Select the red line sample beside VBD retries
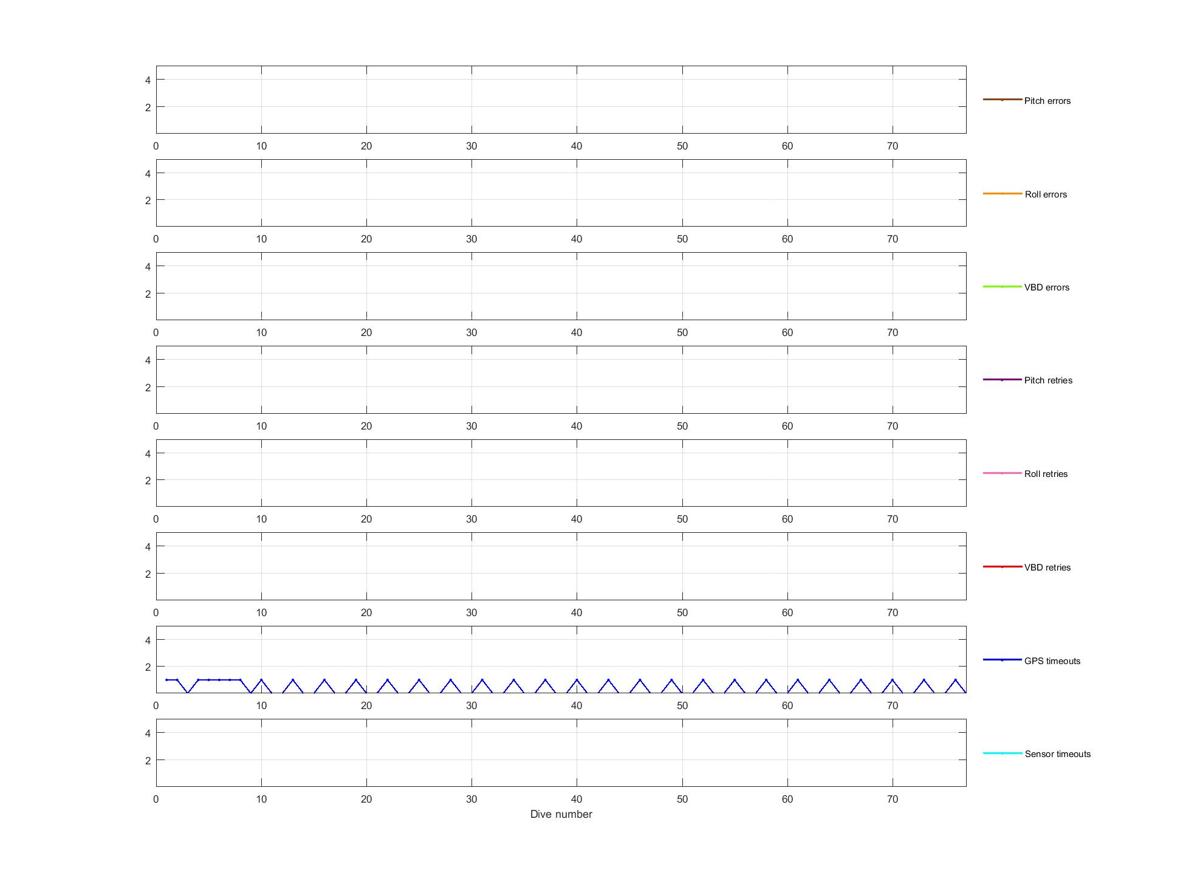The image size is (1200, 885). click(x=1002, y=567)
